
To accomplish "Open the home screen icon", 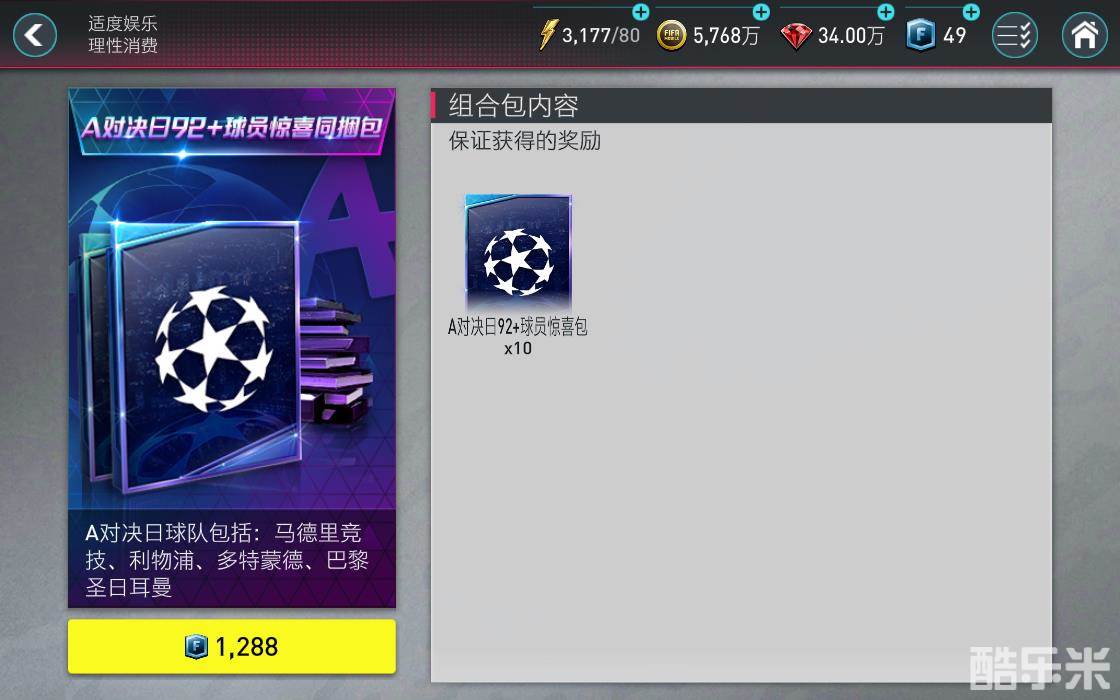I will (1084, 35).
